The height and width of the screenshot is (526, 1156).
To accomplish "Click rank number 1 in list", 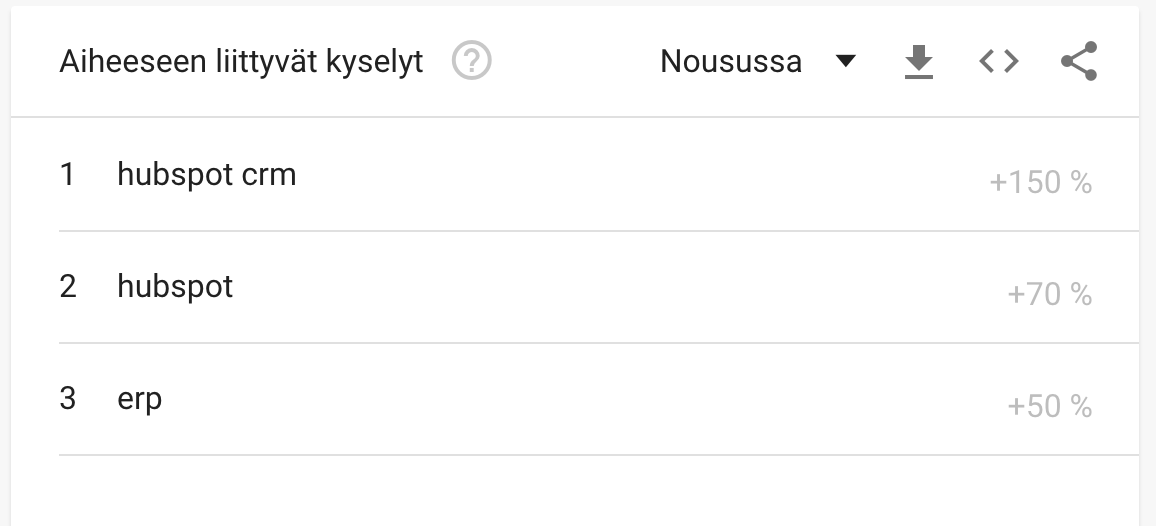I will click(x=67, y=175).
